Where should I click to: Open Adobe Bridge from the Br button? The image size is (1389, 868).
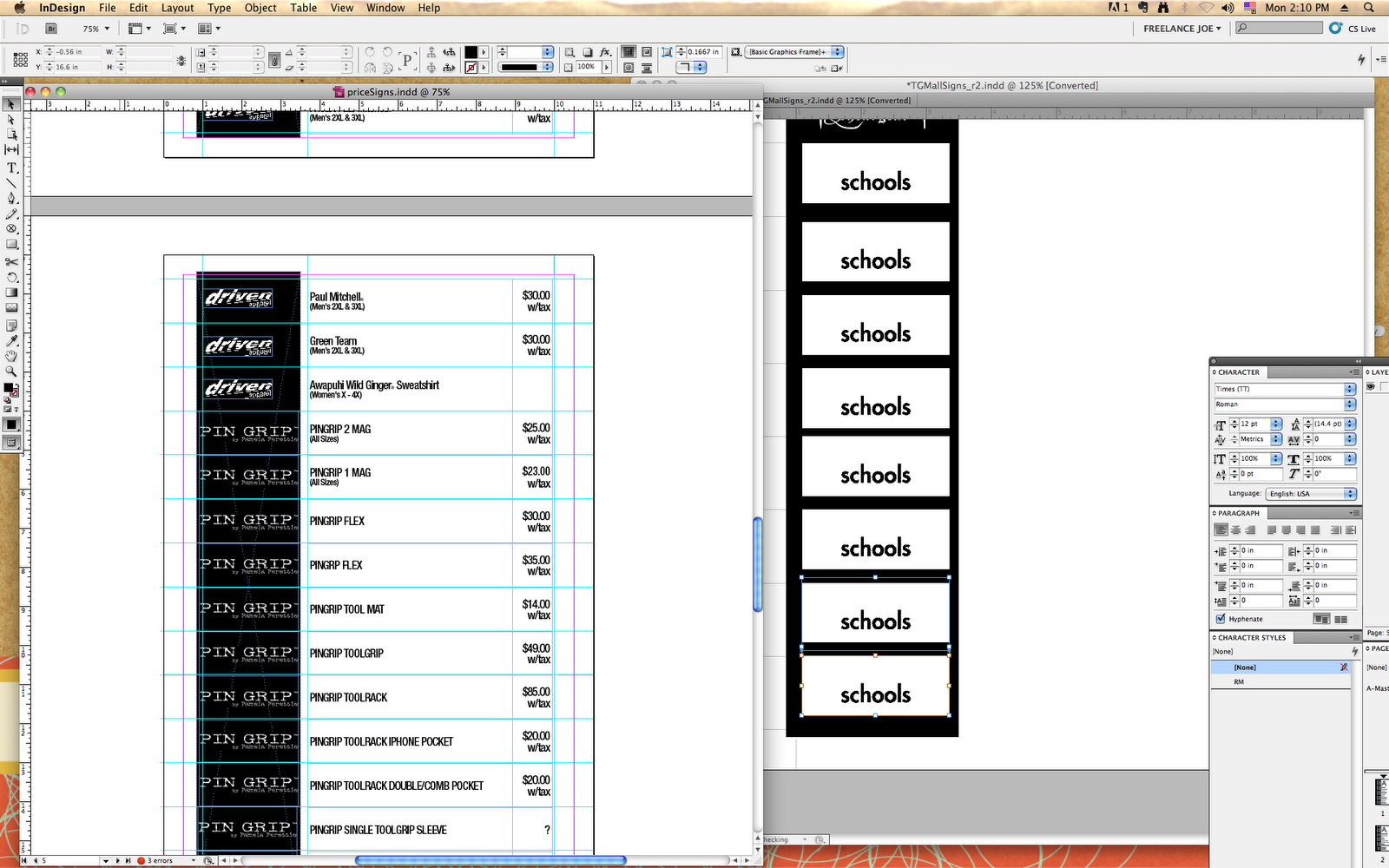51,29
